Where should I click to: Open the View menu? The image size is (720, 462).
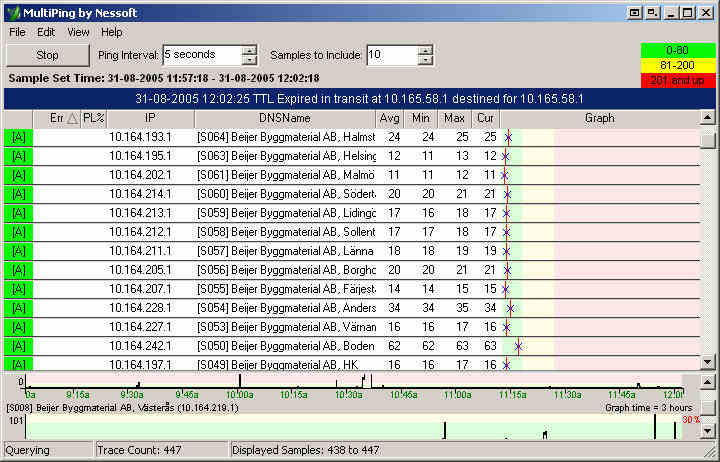pyautogui.click(x=78, y=32)
